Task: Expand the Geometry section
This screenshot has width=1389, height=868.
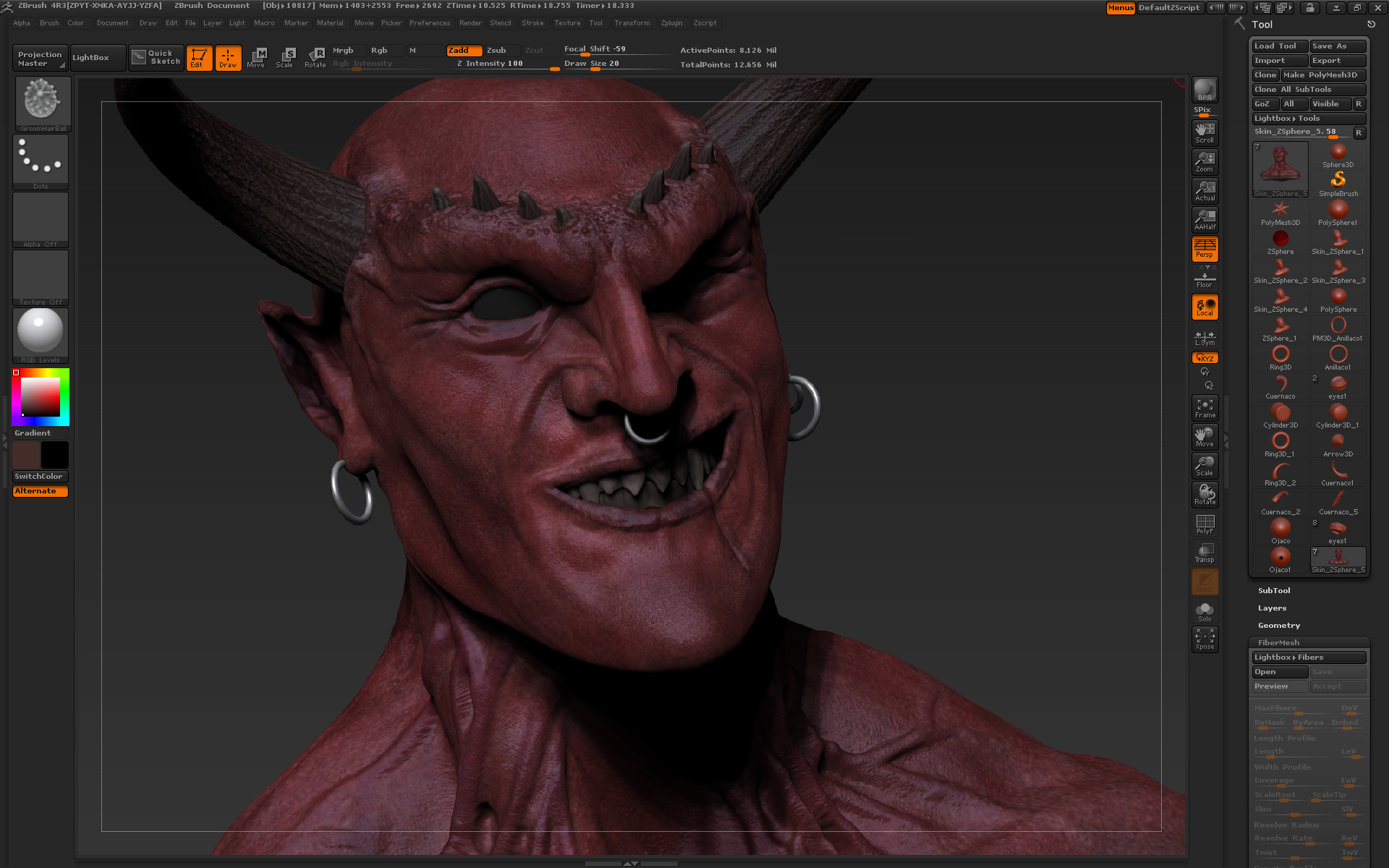Action: pyautogui.click(x=1278, y=625)
